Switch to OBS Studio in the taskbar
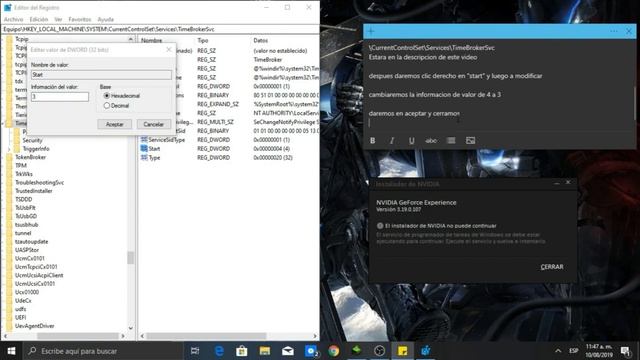640x360 pixels. click(380, 351)
